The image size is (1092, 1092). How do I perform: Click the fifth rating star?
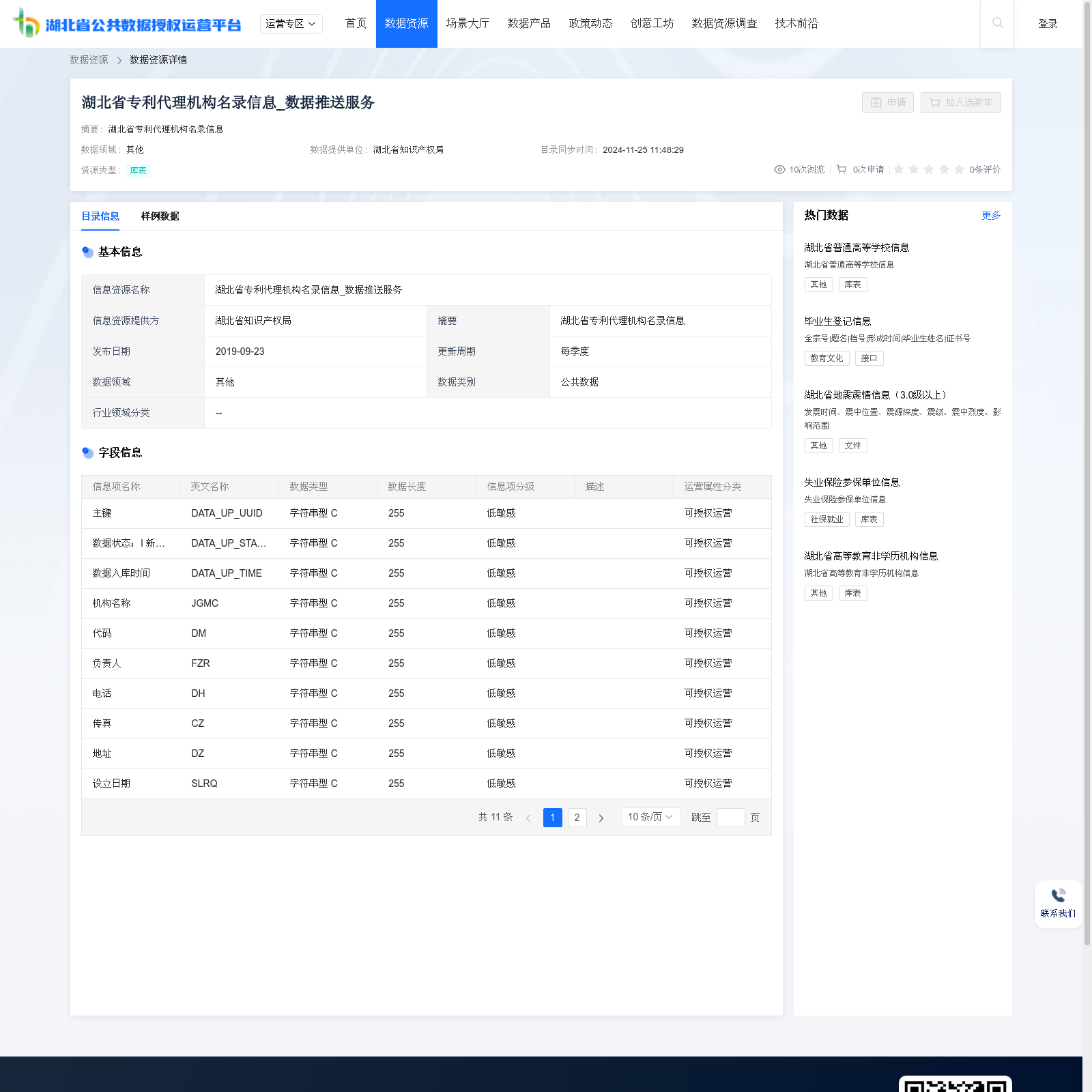coord(959,169)
